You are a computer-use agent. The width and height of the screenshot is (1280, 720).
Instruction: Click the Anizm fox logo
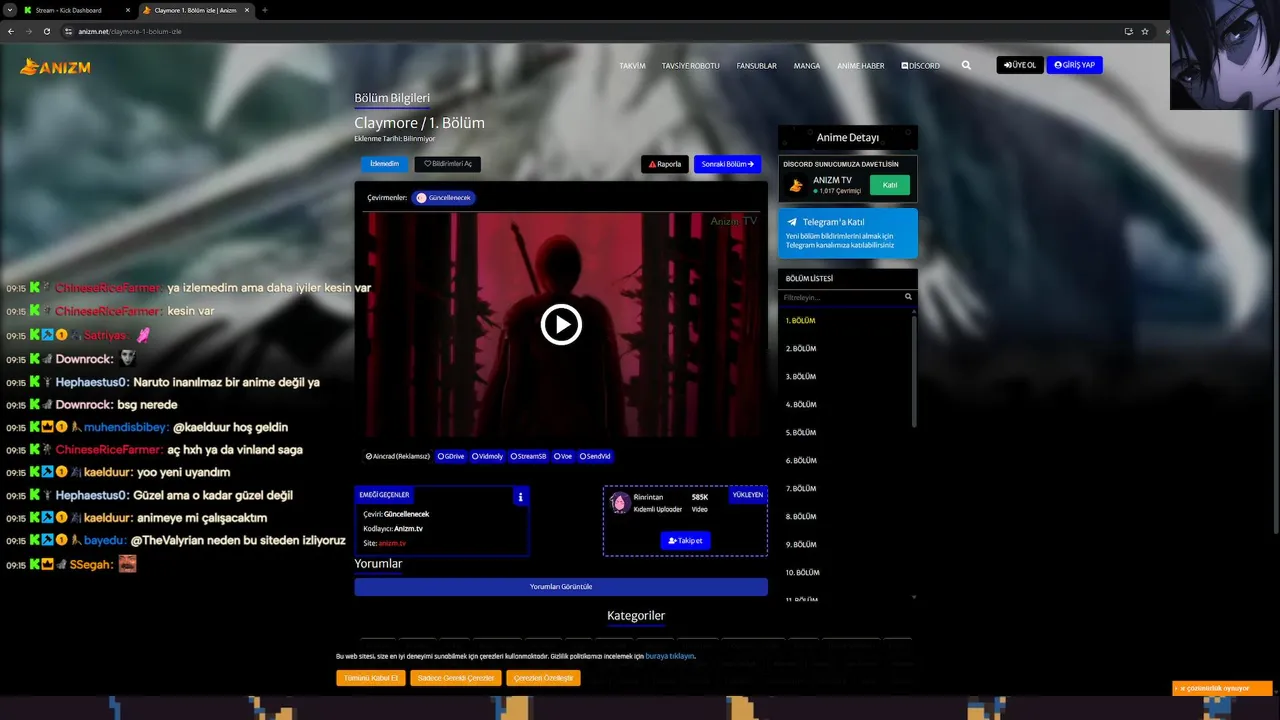(x=56, y=67)
